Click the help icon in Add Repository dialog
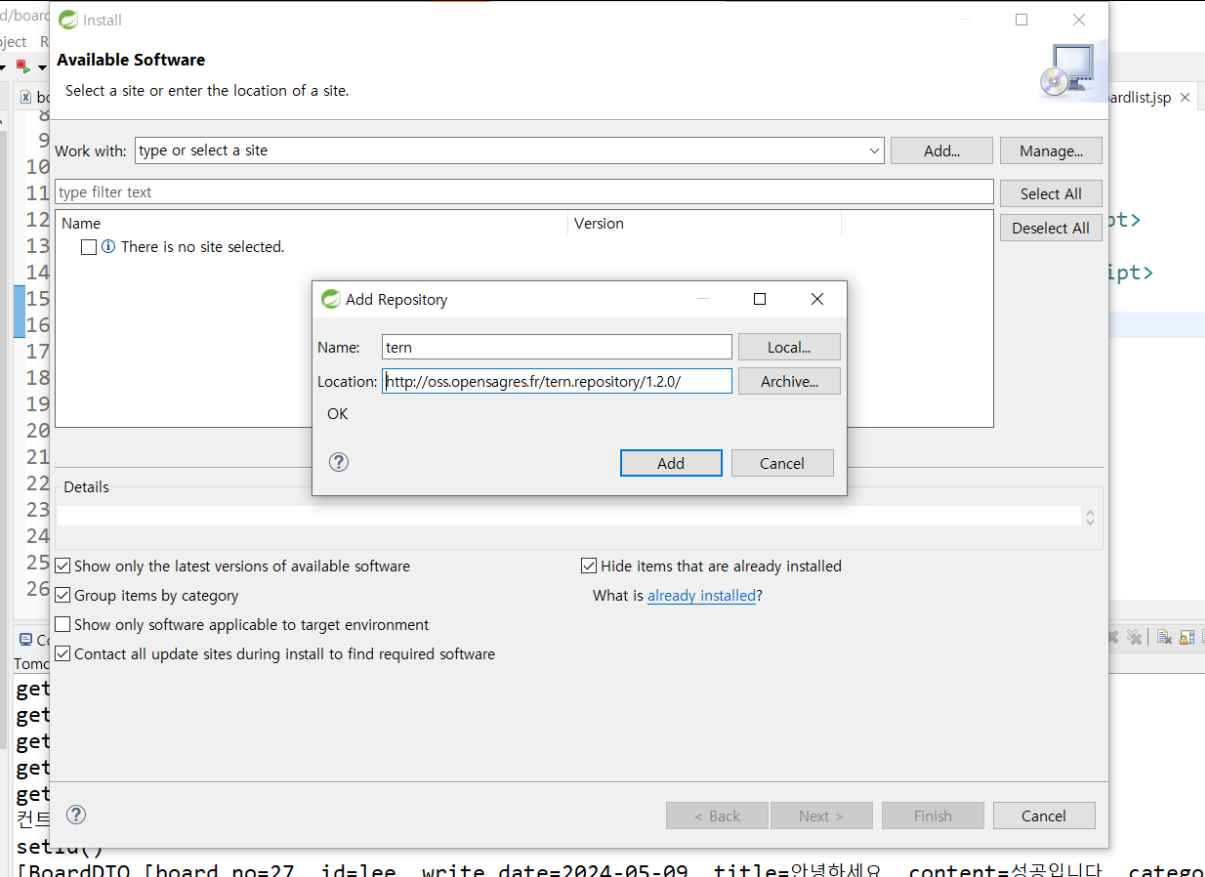The image size is (1205, 877). [x=339, y=462]
